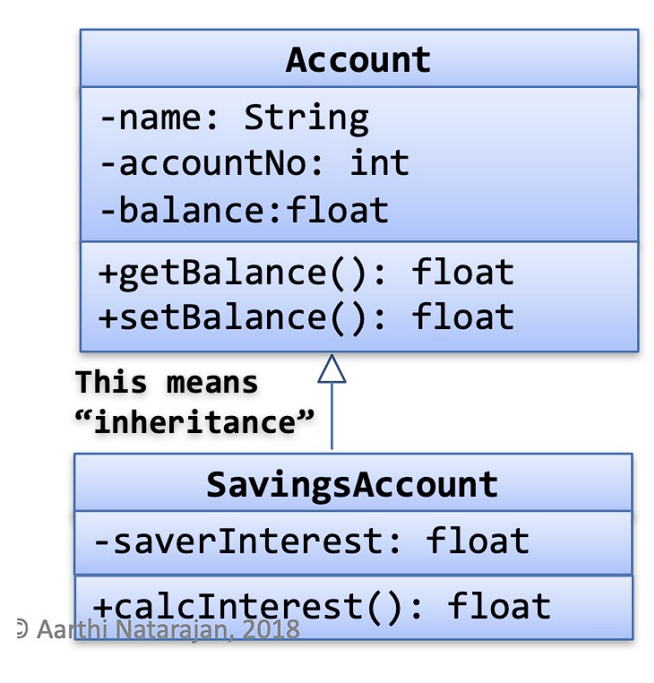Click the Aarthi Natarajan copyright text

point(168,629)
